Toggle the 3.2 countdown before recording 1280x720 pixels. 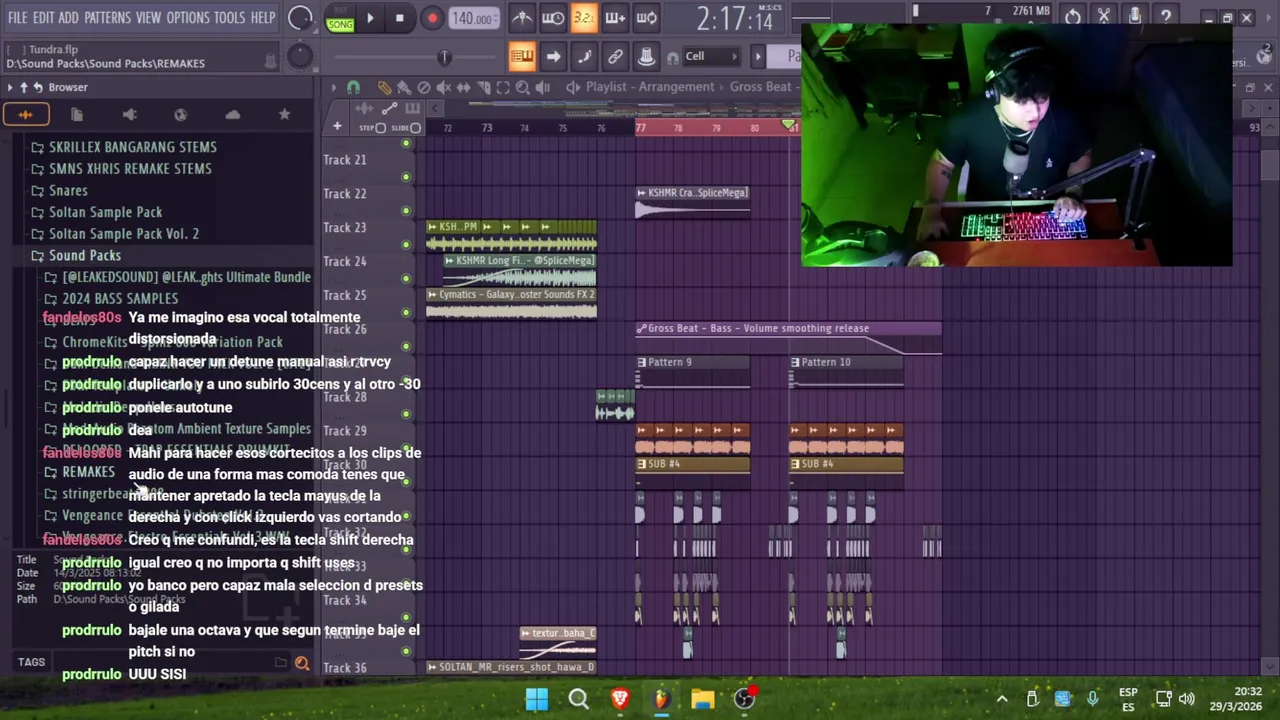[x=584, y=17]
